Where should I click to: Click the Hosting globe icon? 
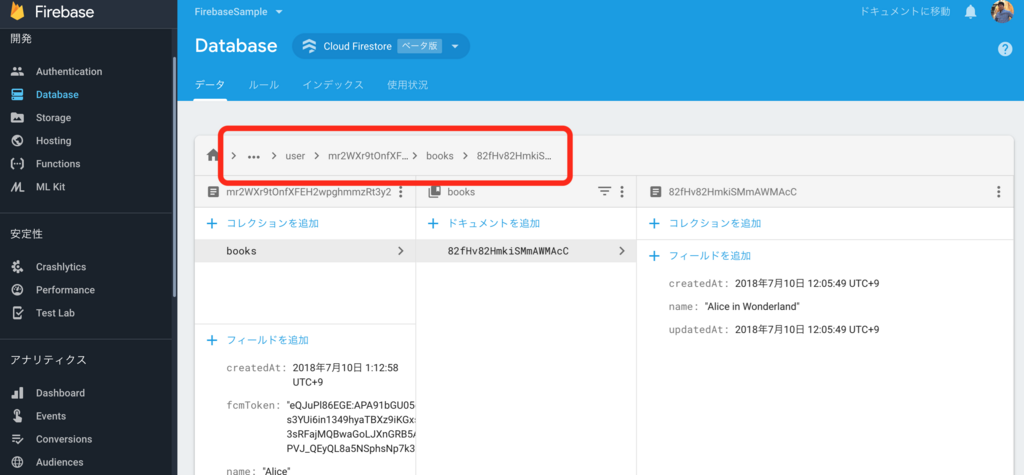(x=18, y=140)
